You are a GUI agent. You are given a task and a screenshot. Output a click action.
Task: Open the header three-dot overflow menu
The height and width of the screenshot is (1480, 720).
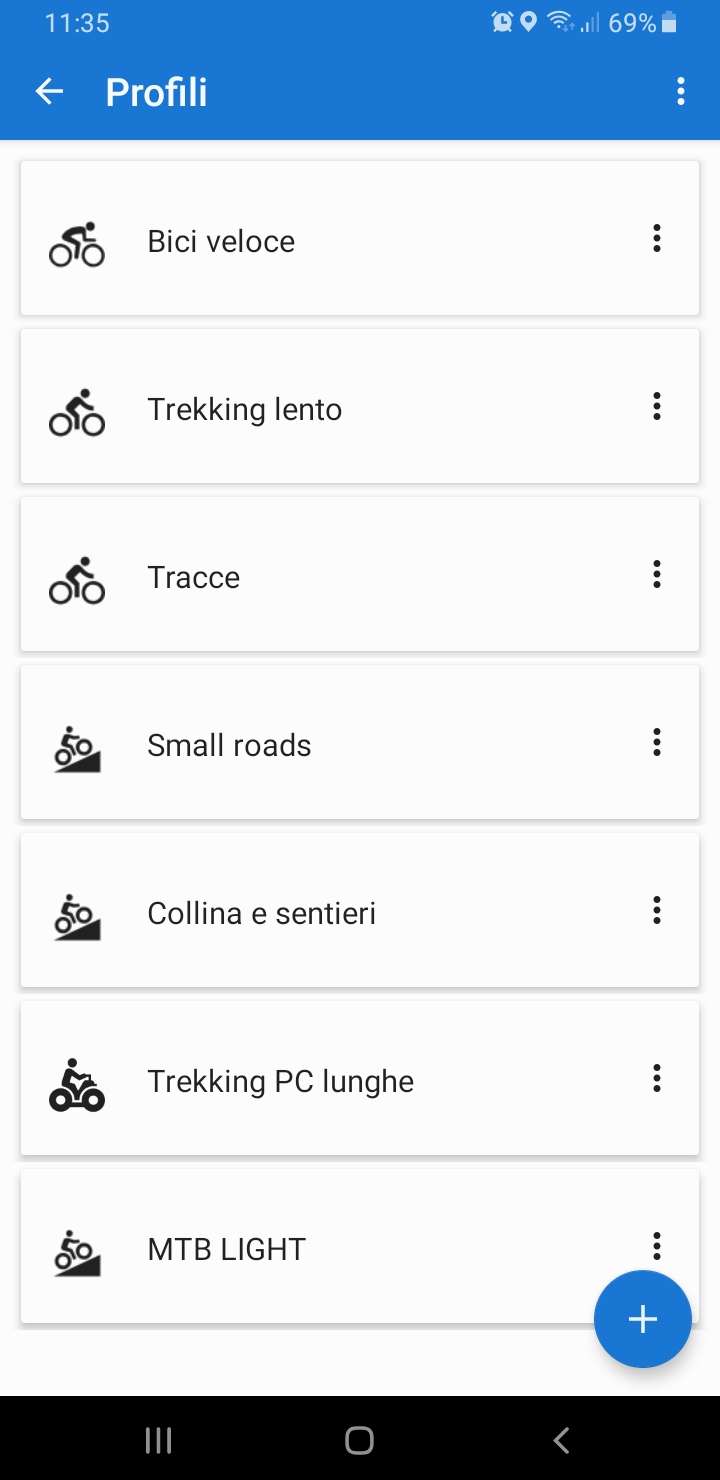681,92
